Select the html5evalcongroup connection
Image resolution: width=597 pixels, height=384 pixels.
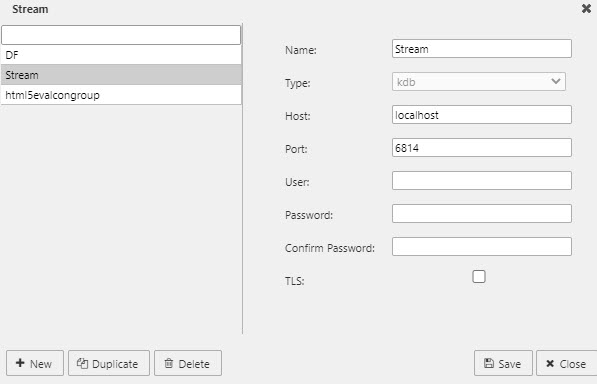(121, 95)
